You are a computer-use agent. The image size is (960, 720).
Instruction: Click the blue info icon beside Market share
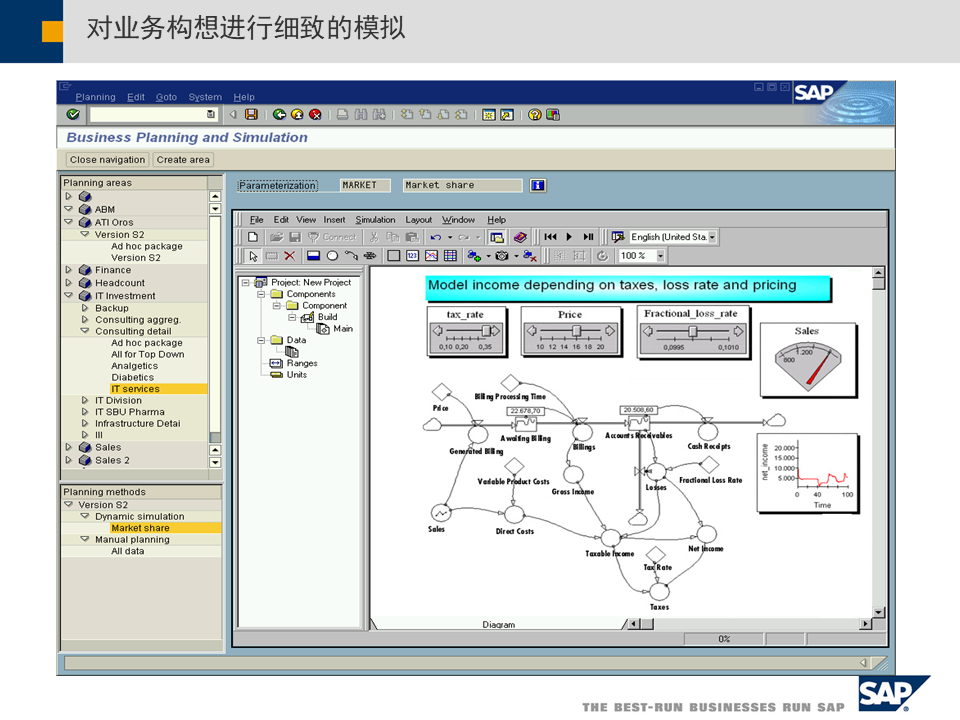(x=538, y=186)
